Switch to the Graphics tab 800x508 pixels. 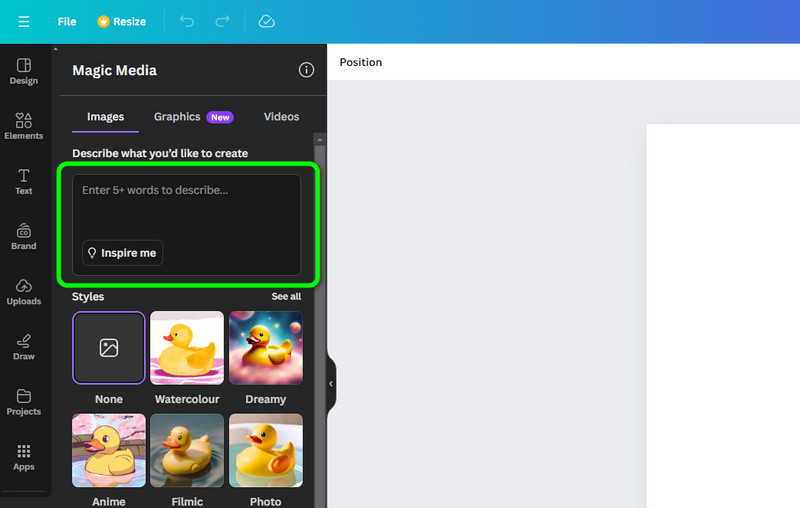point(193,117)
